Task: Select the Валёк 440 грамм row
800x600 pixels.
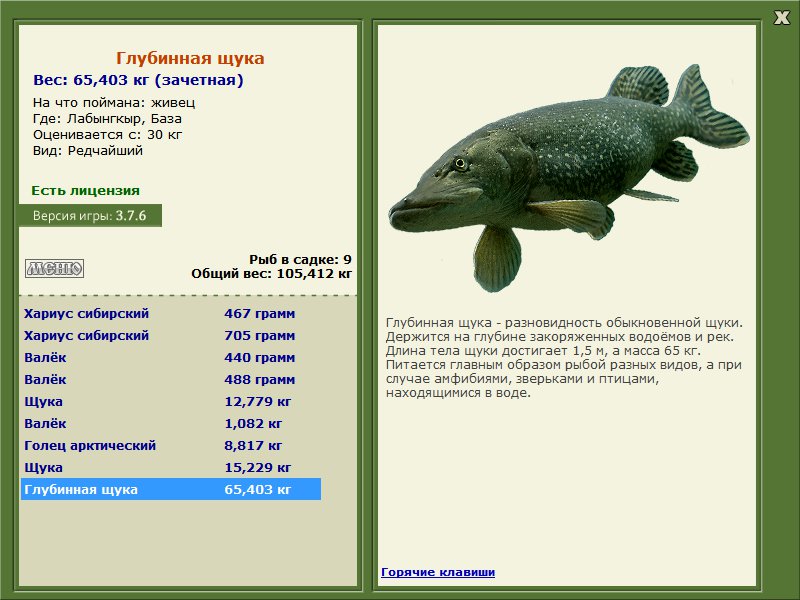Action: (x=171, y=357)
